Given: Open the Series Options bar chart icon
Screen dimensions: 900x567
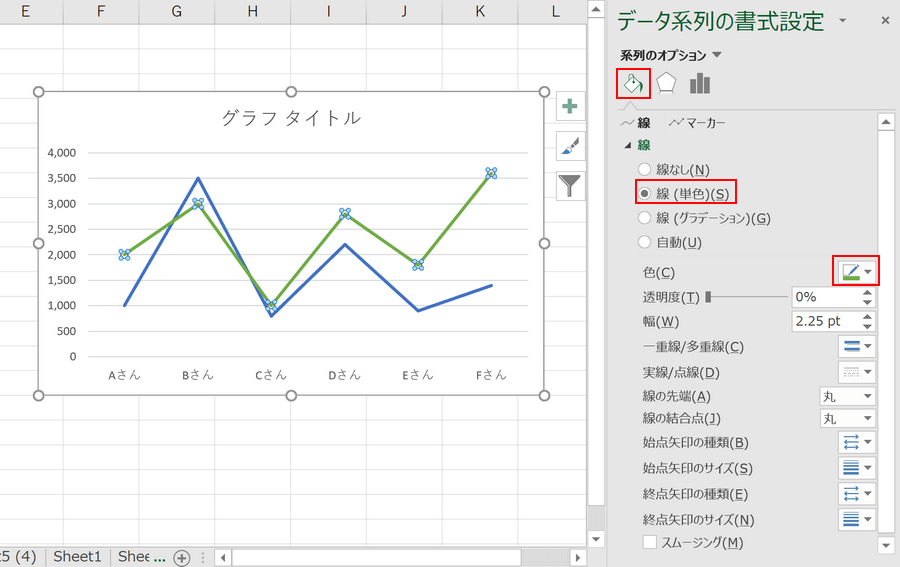Looking at the screenshot, I should coord(700,84).
